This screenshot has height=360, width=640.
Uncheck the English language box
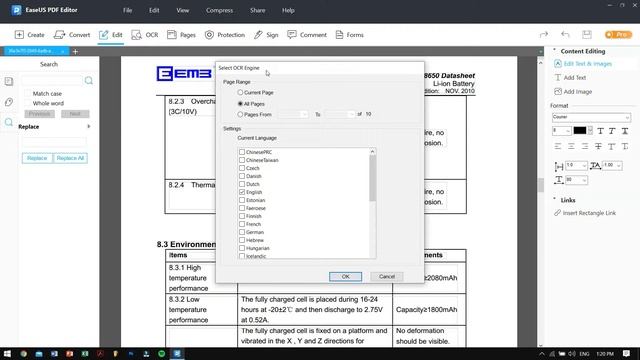(242, 192)
